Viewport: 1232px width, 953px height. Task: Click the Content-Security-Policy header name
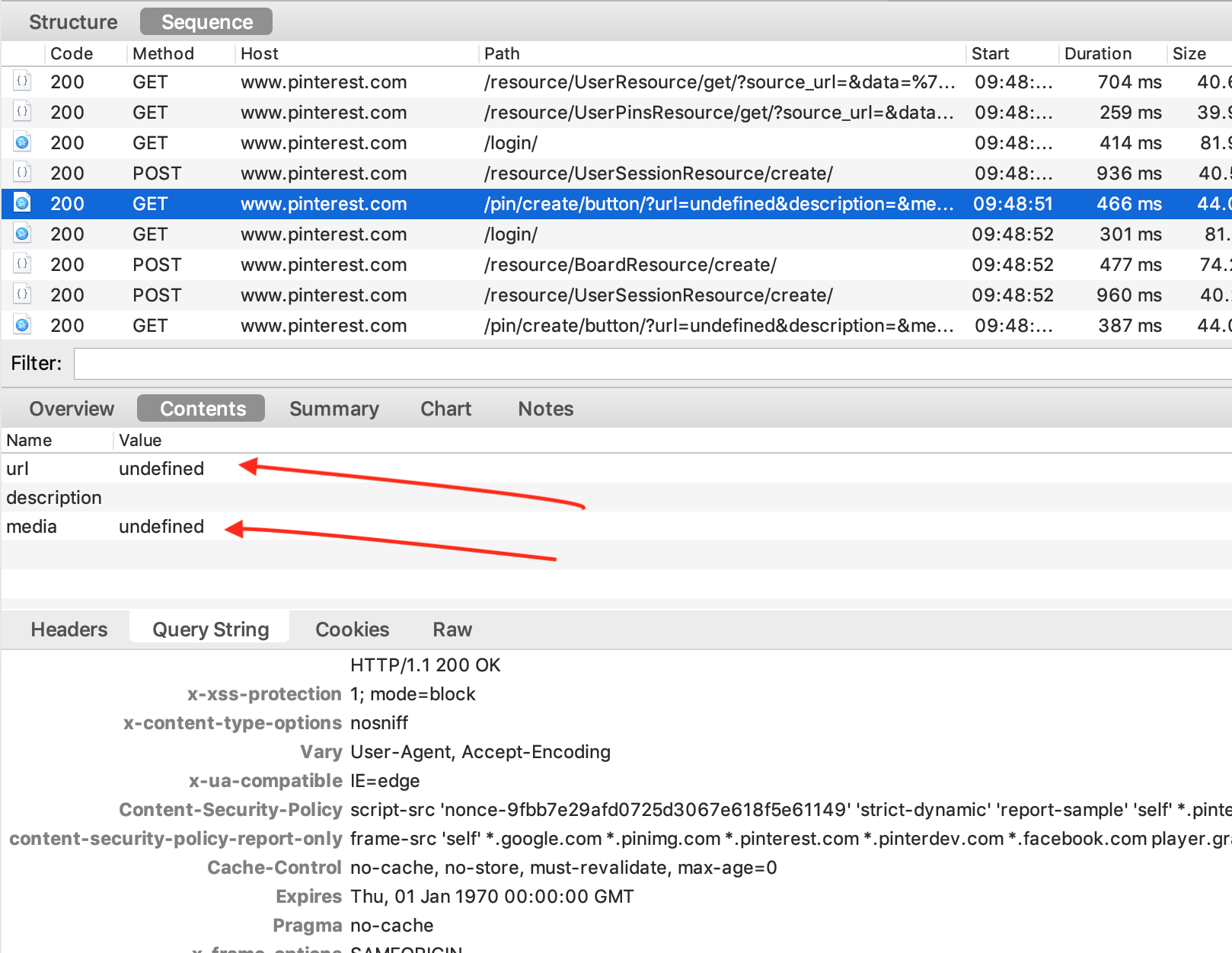tap(231, 810)
